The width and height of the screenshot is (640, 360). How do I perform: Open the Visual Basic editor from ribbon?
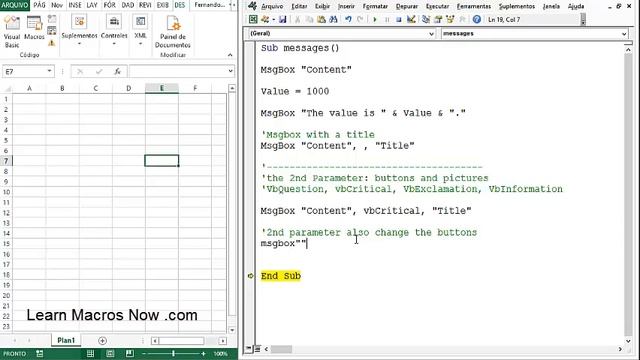click(x=12, y=32)
